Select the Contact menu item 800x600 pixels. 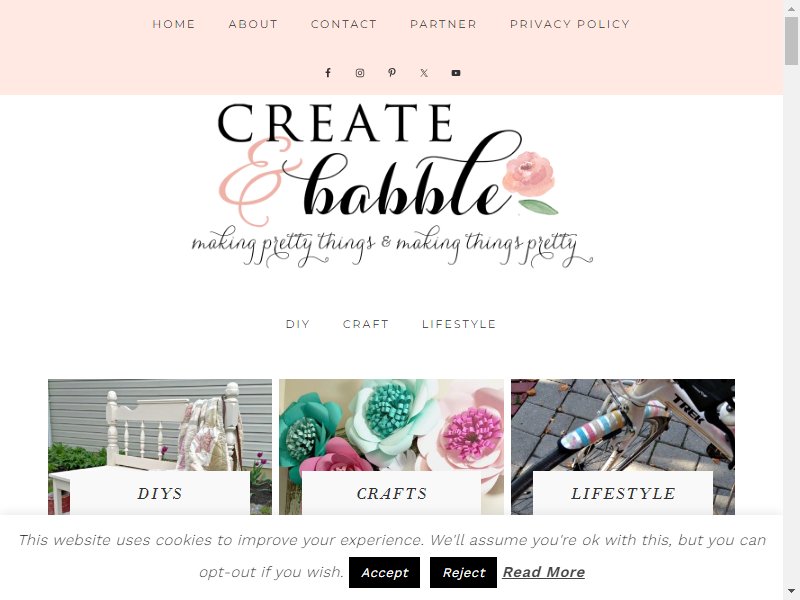point(344,24)
